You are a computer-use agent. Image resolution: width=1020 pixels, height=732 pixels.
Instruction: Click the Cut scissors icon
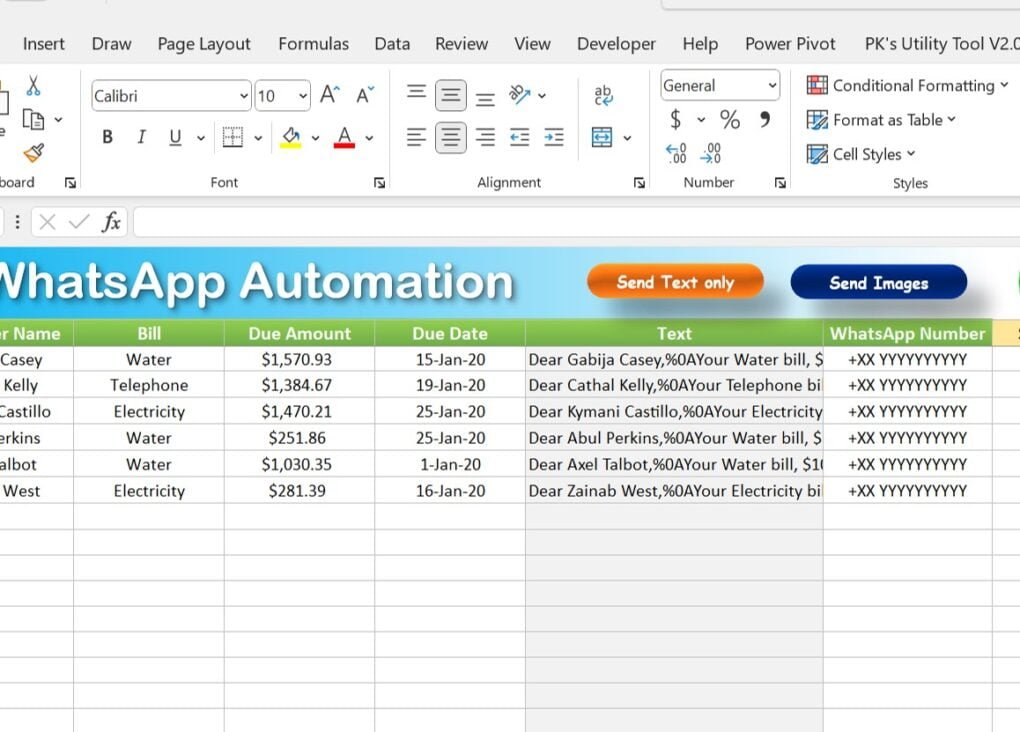pyautogui.click(x=33, y=85)
